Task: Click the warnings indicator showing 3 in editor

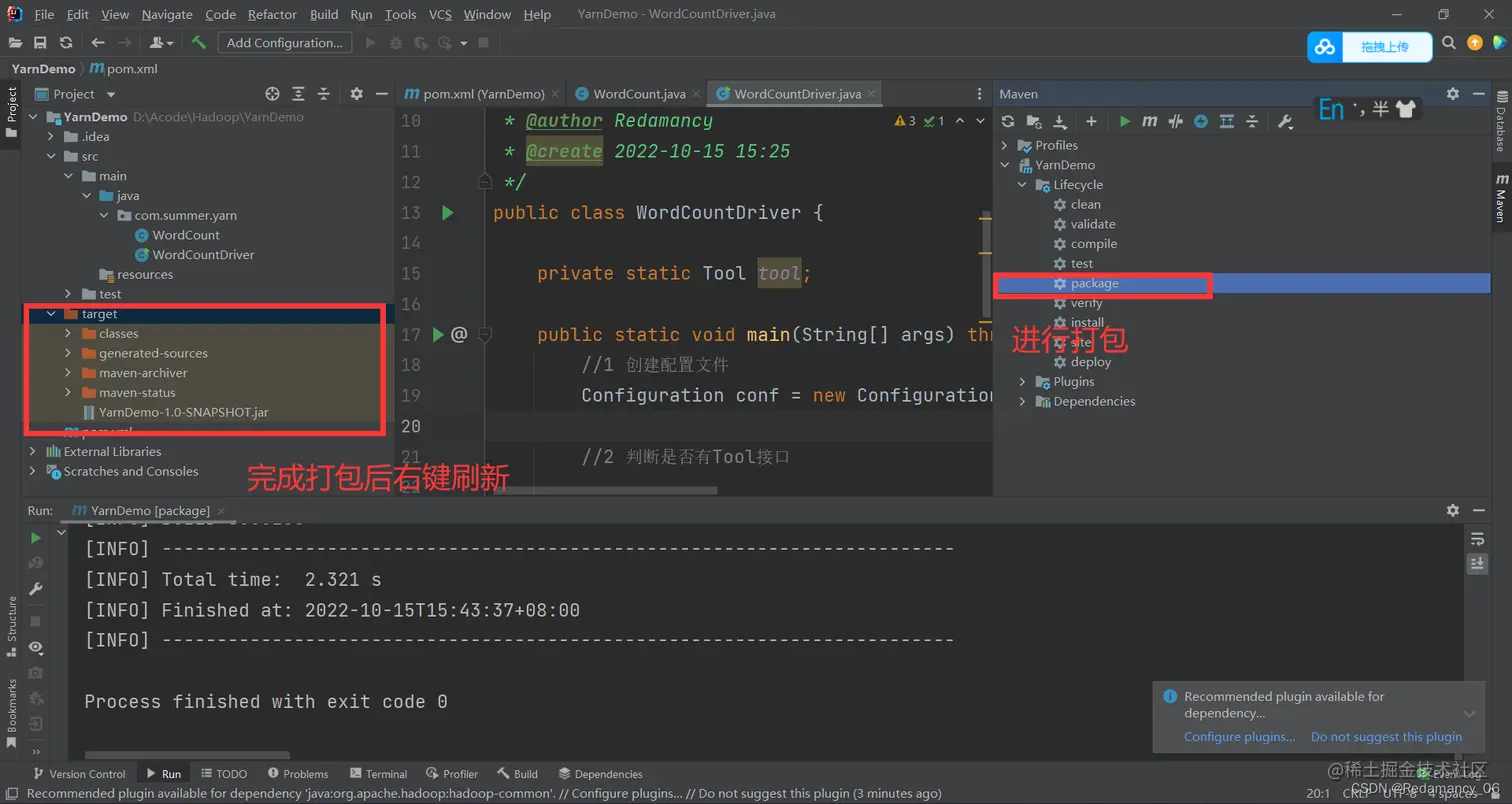Action: point(905,121)
